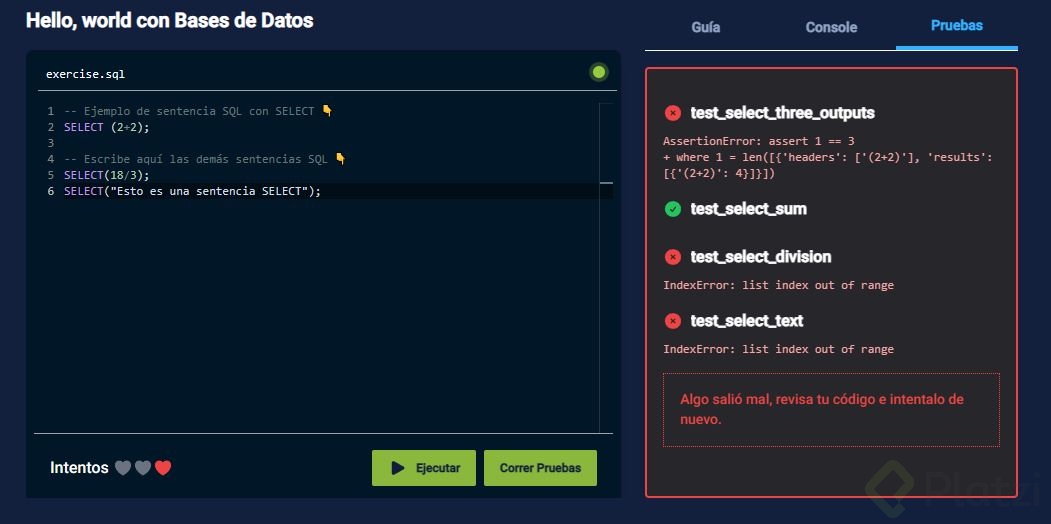Select the Pruebas tab
This screenshot has width=1051, height=524.
point(956,26)
